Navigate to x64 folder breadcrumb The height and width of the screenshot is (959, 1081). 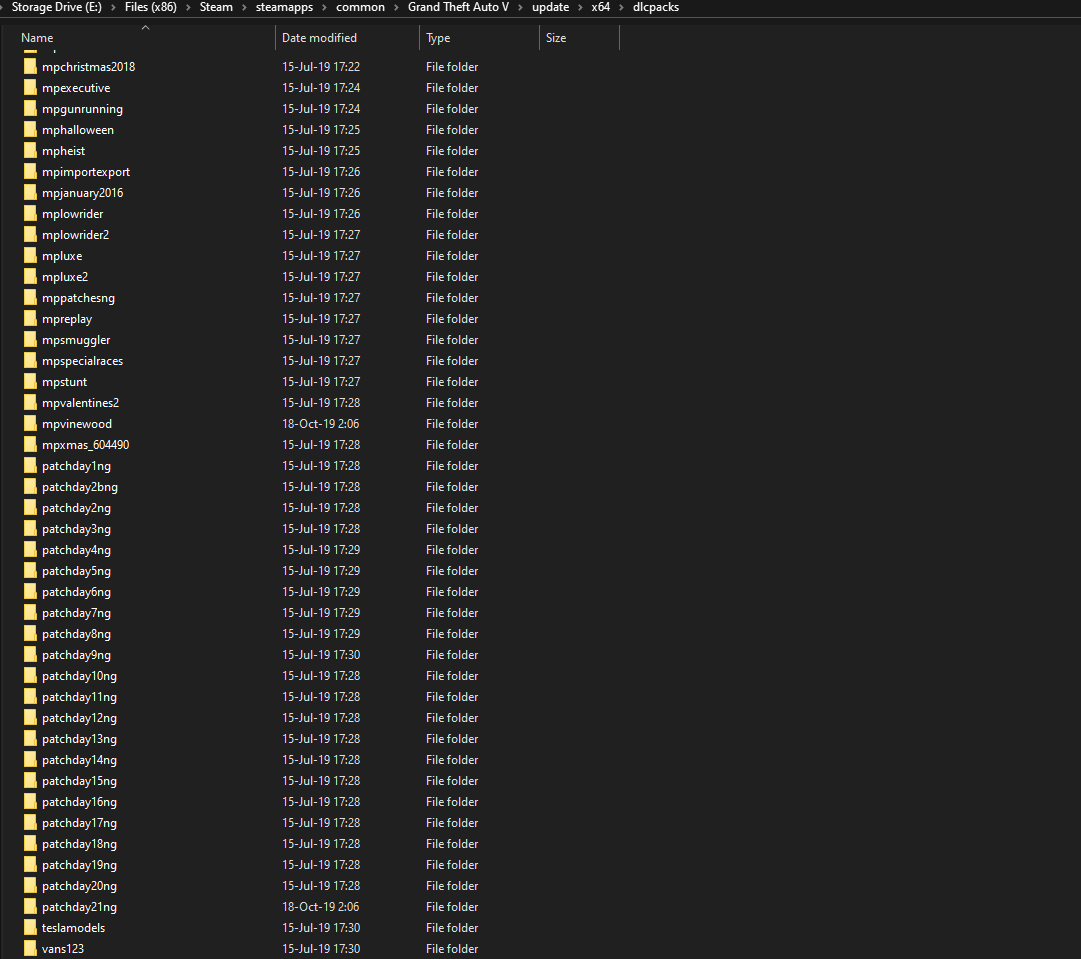pyautogui.click(x=600, y=7)
